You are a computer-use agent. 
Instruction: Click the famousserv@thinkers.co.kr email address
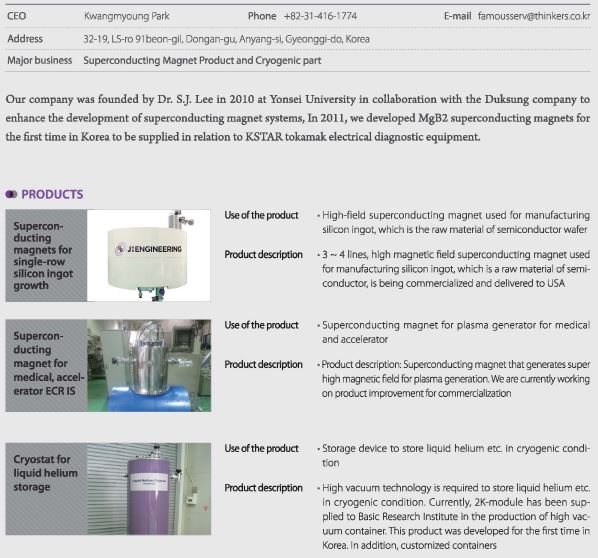534,16
